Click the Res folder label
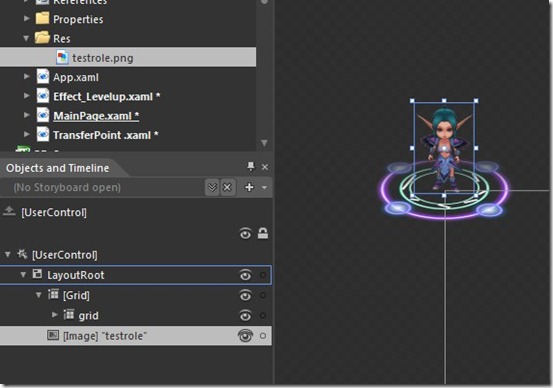Image resolution: width=553 pixels, height=388 pixels. coord(62,38)
